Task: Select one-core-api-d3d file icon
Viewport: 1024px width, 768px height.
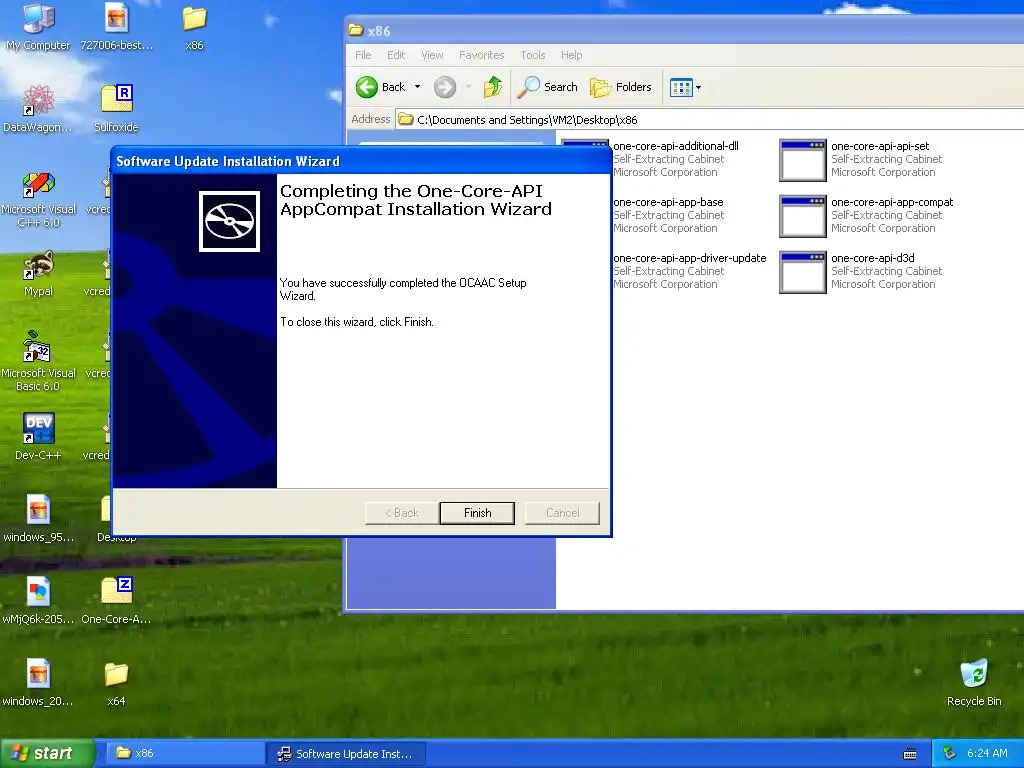Action: point(803,272)
